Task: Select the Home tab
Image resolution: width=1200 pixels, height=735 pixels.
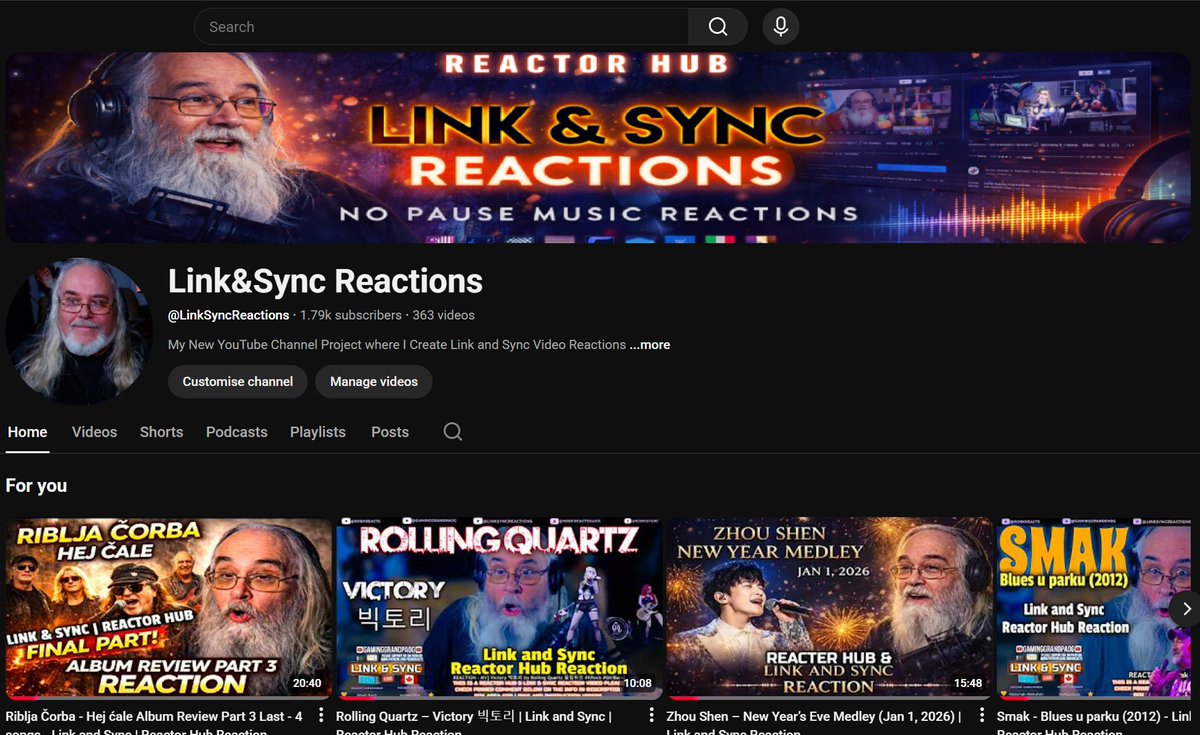Action: click(27, 432)
